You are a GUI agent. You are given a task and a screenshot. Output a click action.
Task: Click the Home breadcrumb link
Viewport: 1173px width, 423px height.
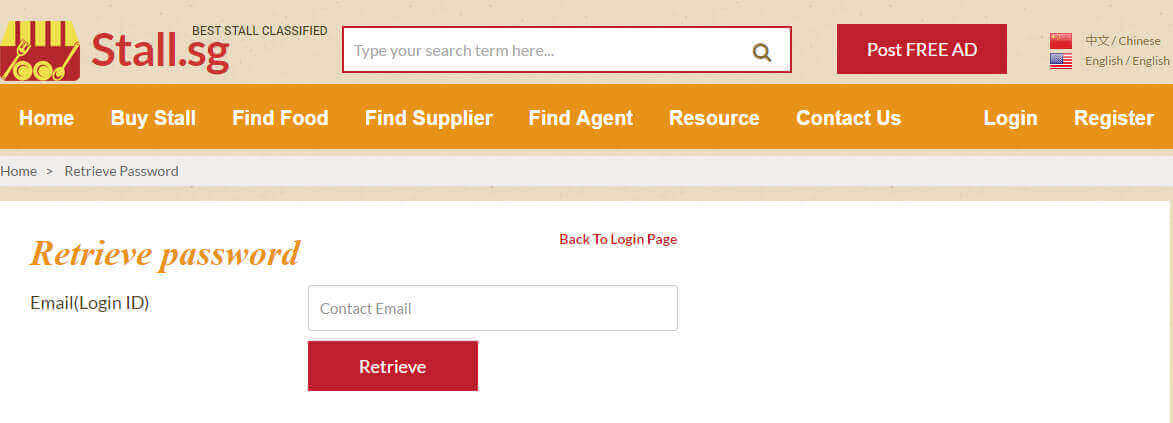(19, 171)
